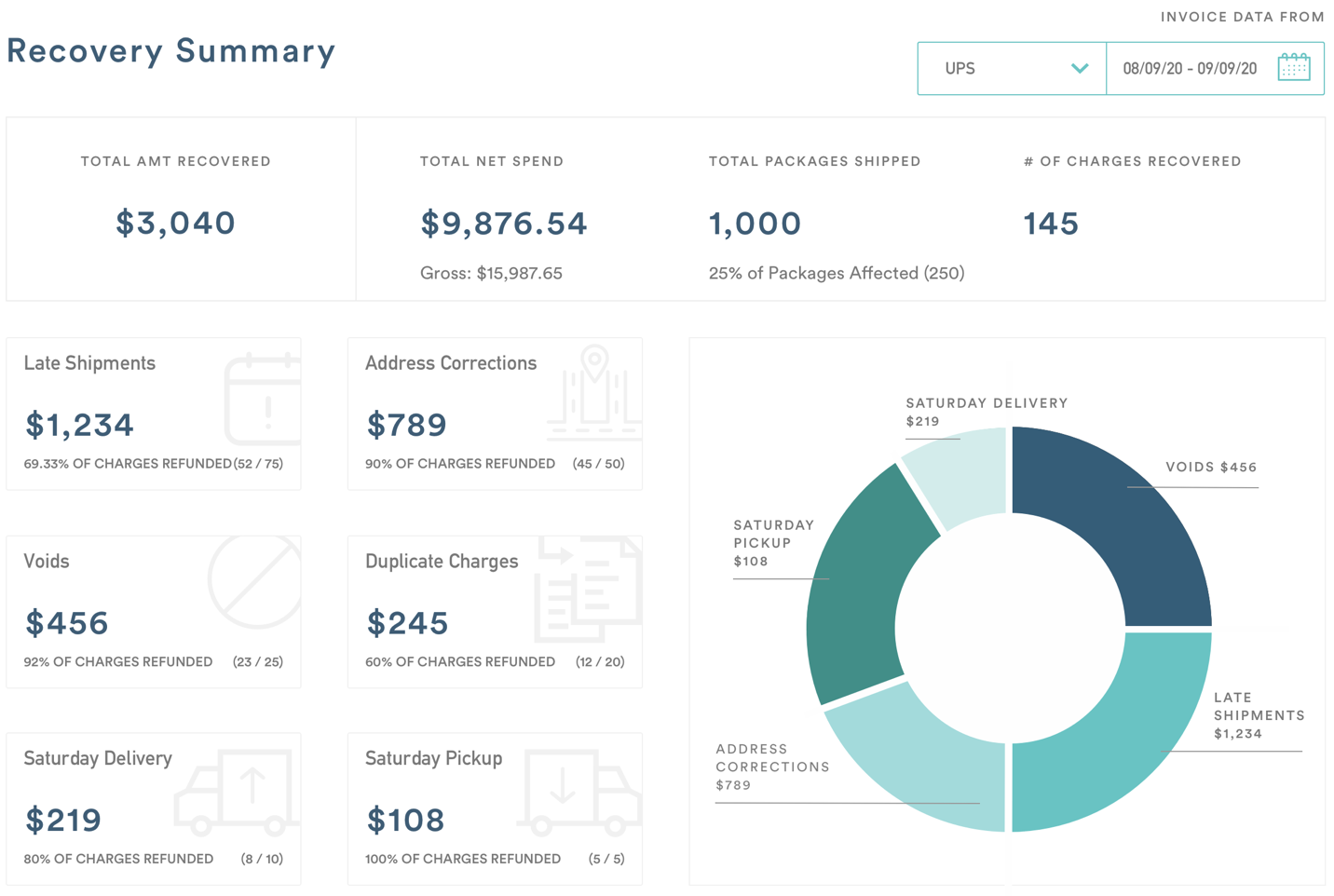The height and width of the screenshot is (896, 1334).
Task: Click the Saturday Delivery truck icon
Action: [238, 792]
